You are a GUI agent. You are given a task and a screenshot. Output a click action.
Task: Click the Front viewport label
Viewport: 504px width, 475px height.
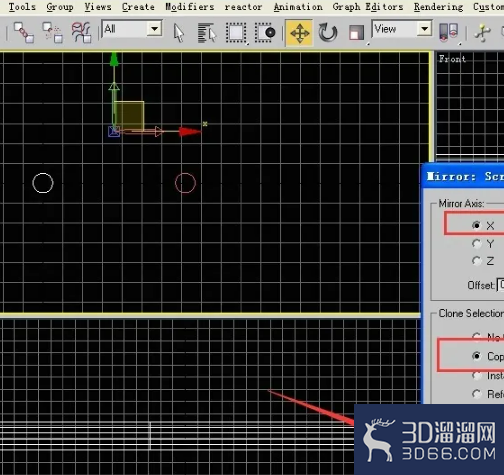[452, 59]
